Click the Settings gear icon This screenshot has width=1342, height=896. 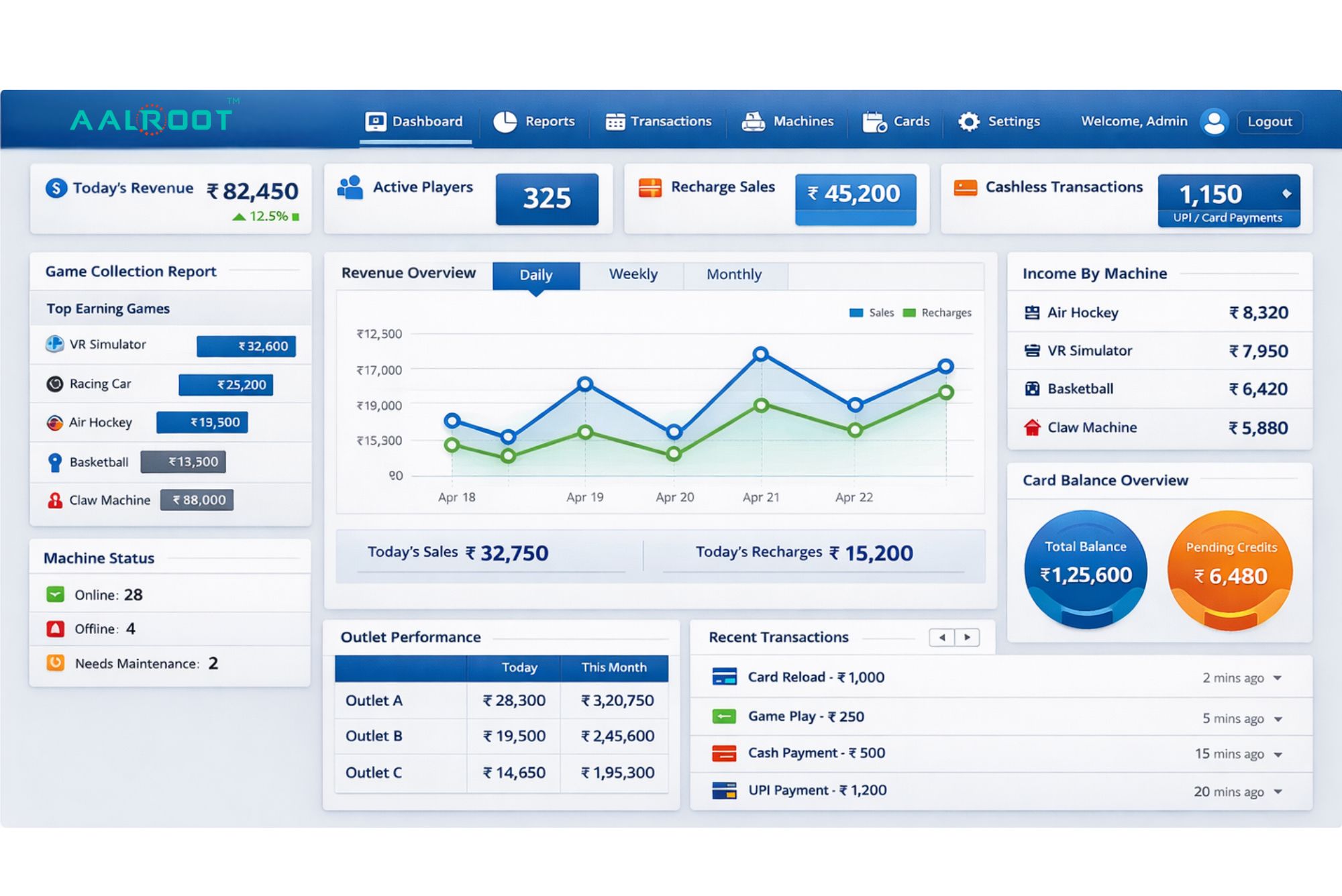coord(968,121)
